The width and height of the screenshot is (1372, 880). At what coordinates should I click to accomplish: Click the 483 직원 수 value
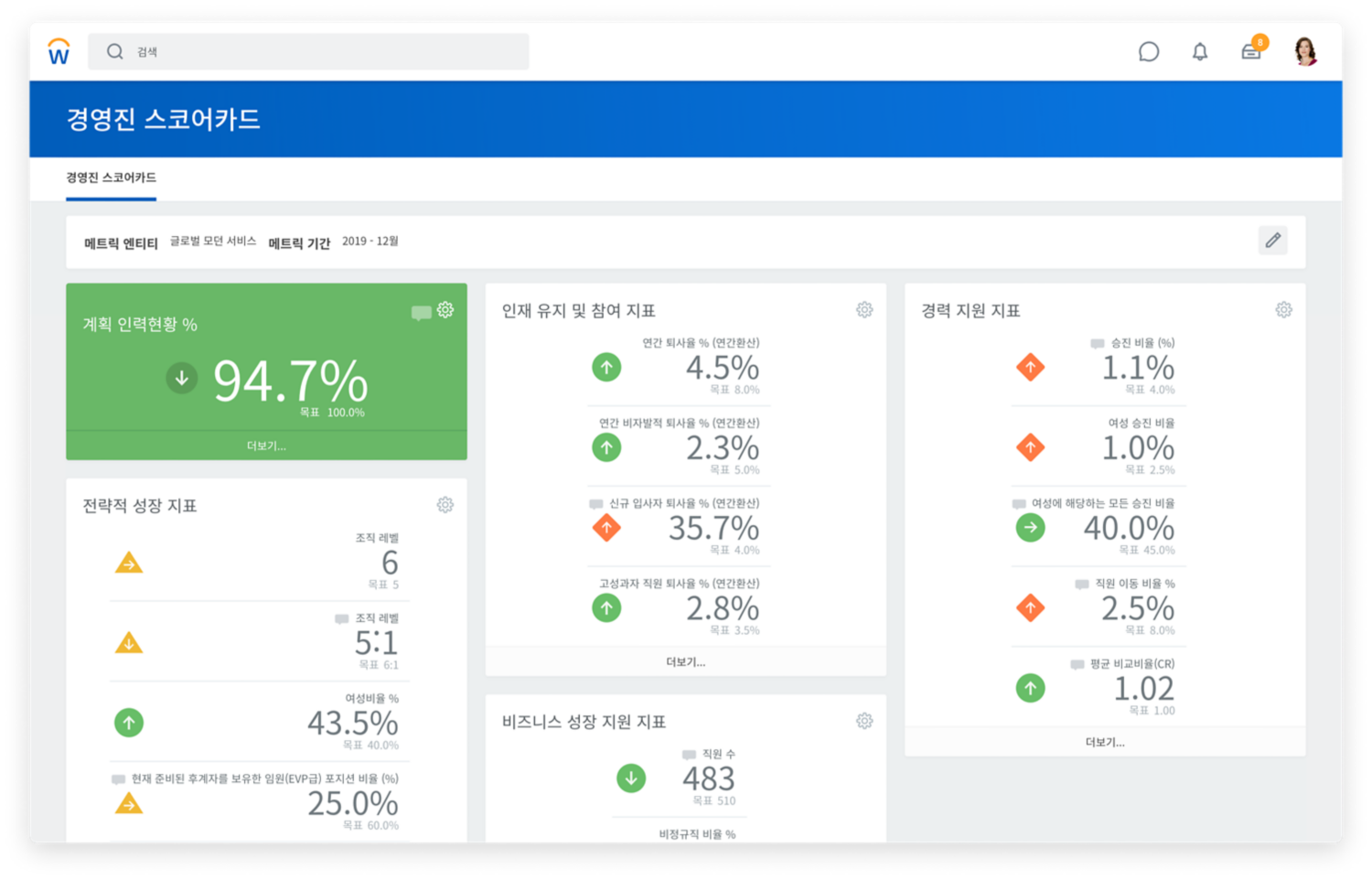[x=709, y=778]
